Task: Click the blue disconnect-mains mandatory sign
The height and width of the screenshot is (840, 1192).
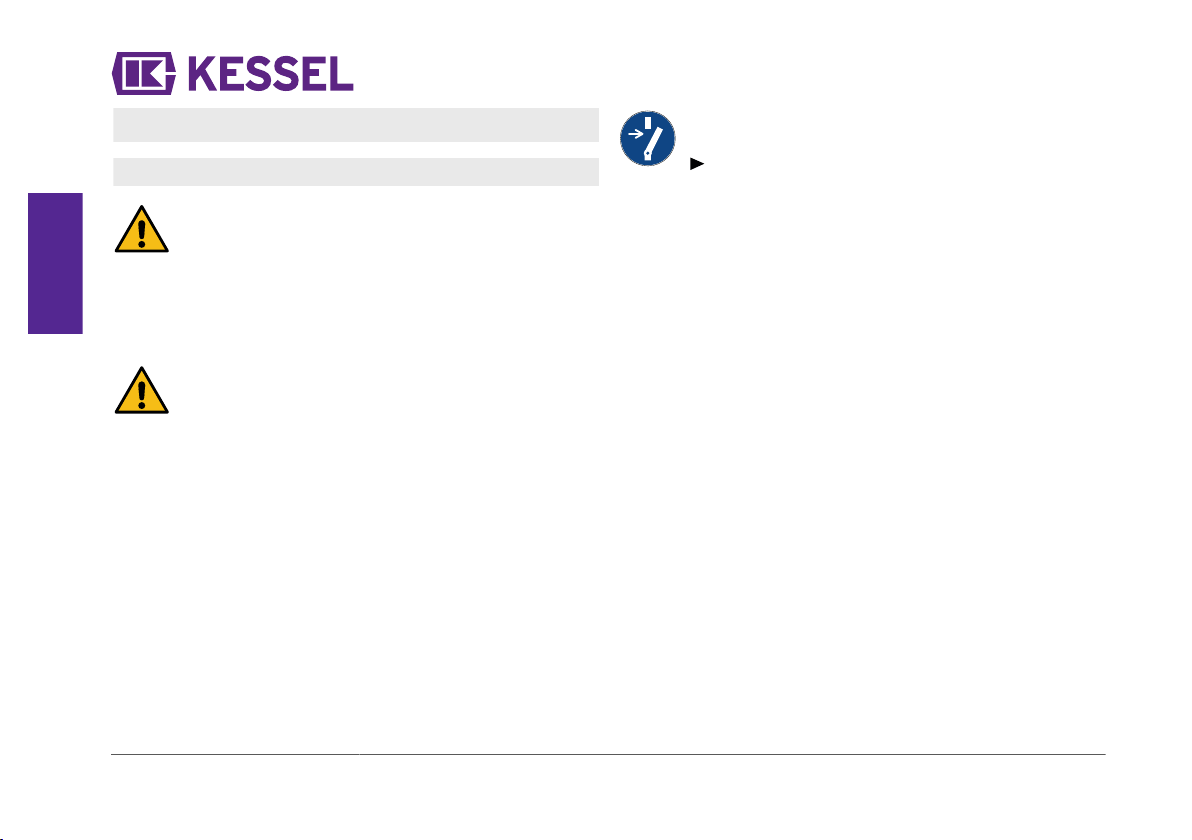Action: pos(648,138)
